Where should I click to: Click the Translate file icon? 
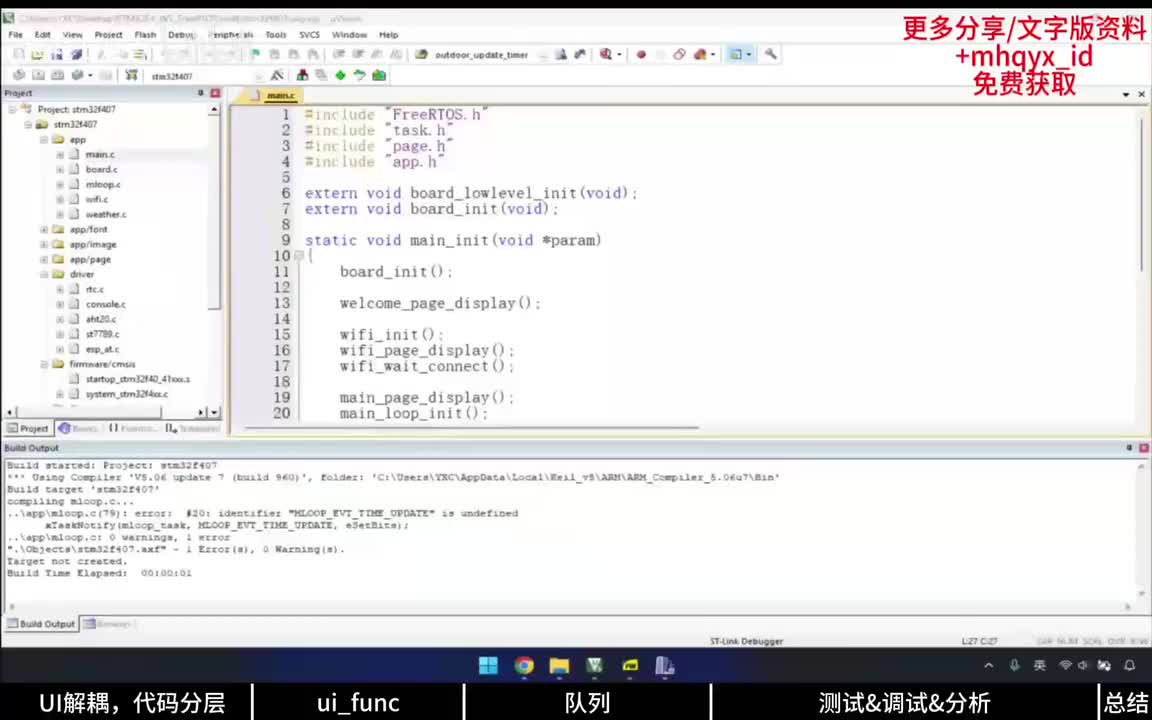[x=19, y=76]
